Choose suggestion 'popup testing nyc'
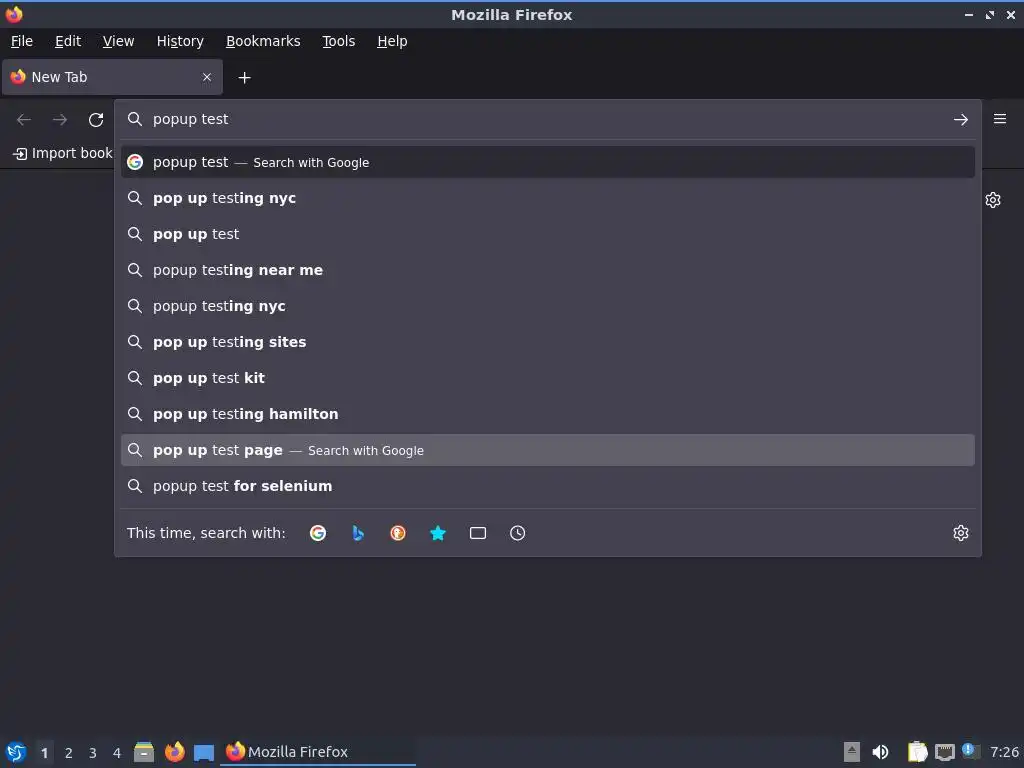 (x=548, y=306)
